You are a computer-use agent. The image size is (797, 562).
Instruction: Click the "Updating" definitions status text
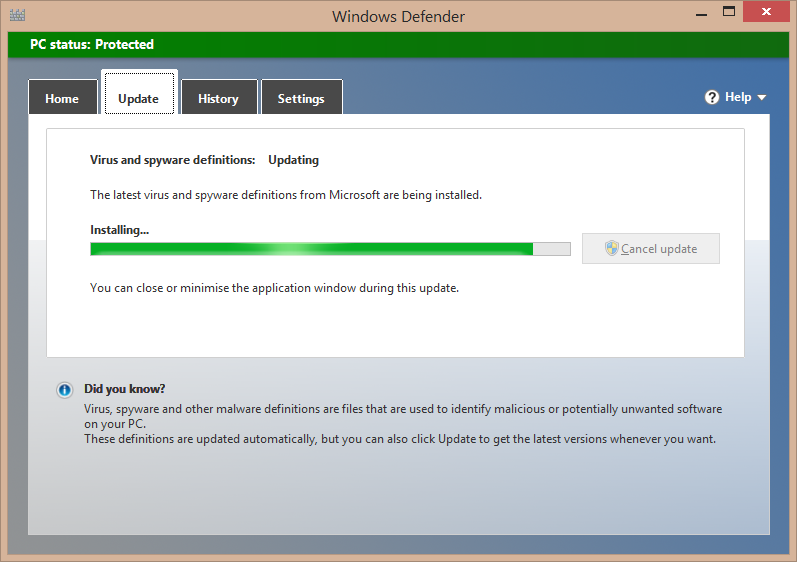293,160
